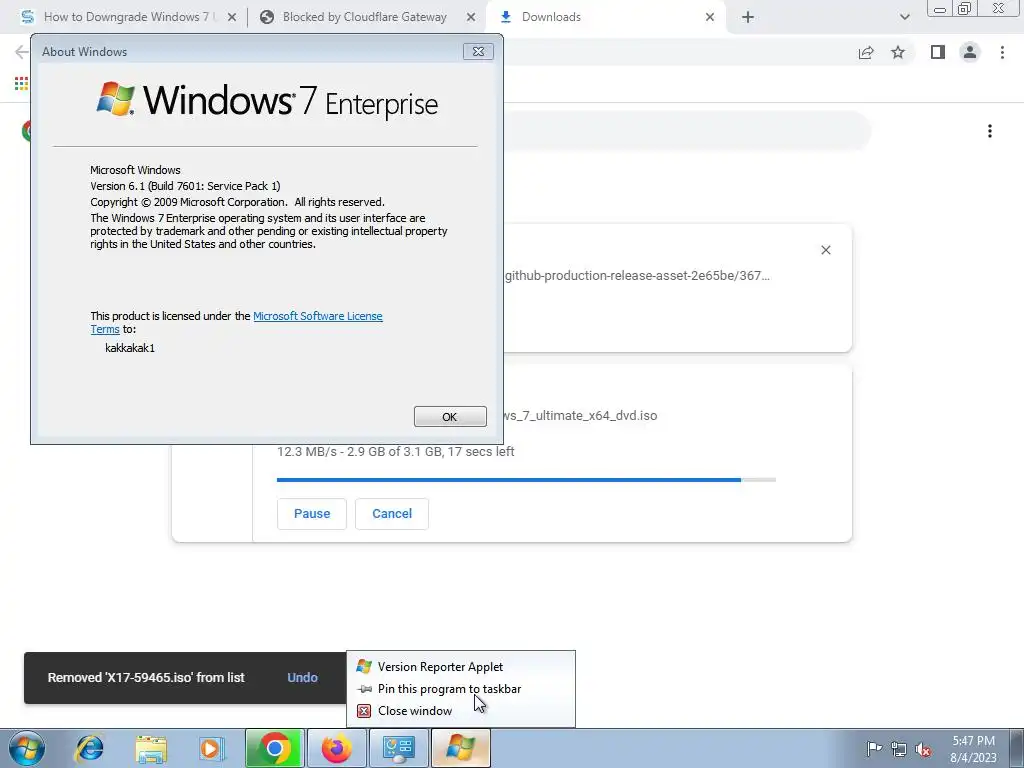
Task: Click the How to Downgrade tab favicon
Action: pyautogui.click(x=27, y=18)
